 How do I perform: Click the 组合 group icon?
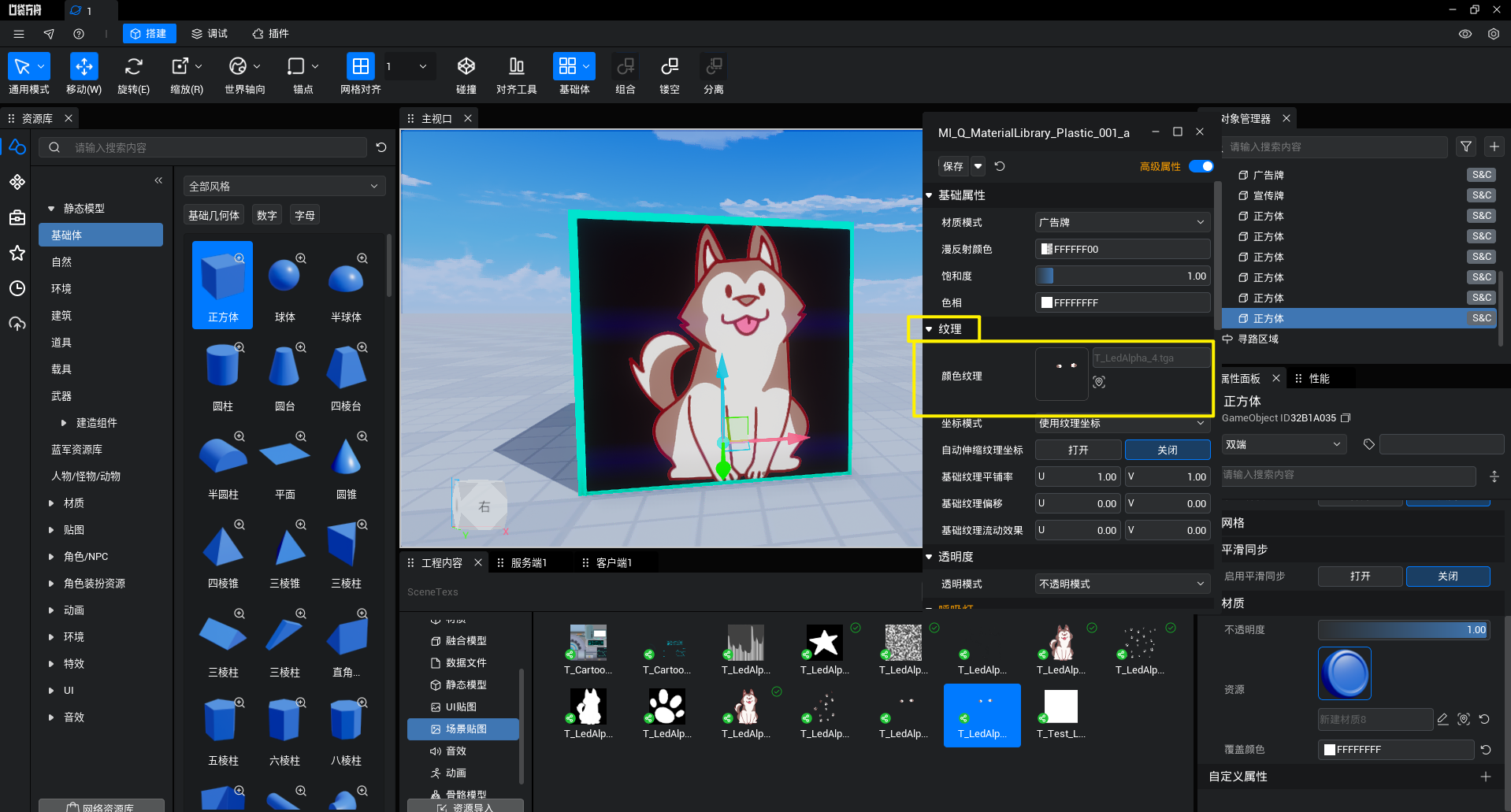pyautogui.click(x=626, y=66)
